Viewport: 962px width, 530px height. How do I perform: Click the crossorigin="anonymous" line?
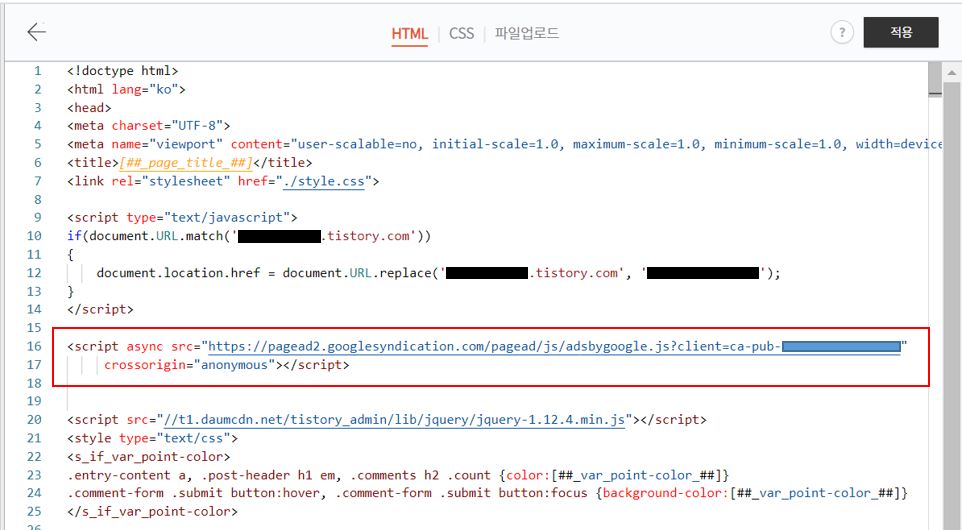click(x=226, y=365)
